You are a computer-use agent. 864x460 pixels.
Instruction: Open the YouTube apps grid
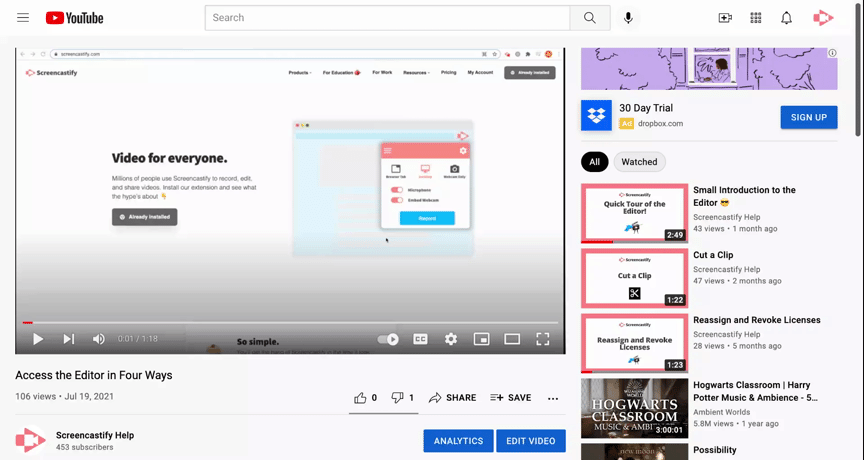pos(756,18)
